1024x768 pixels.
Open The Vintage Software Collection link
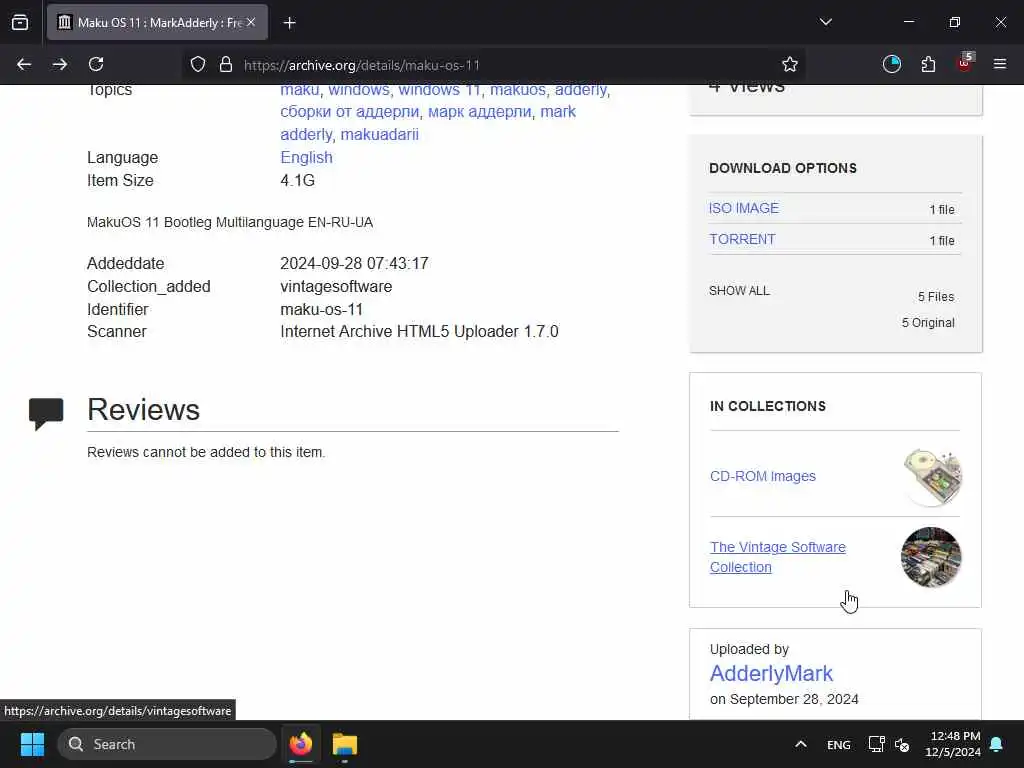[778, 557]
